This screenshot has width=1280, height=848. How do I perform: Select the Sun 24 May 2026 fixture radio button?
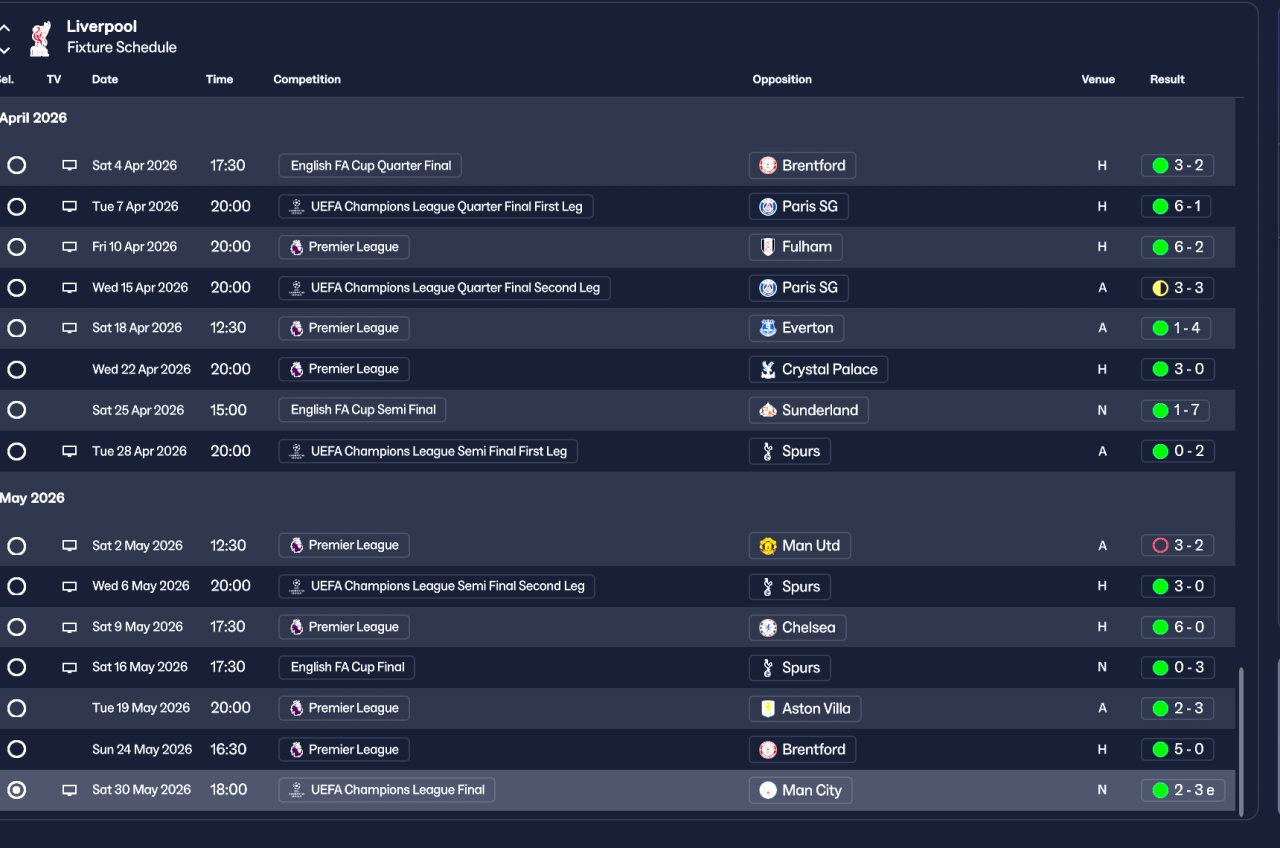(16, 749)
